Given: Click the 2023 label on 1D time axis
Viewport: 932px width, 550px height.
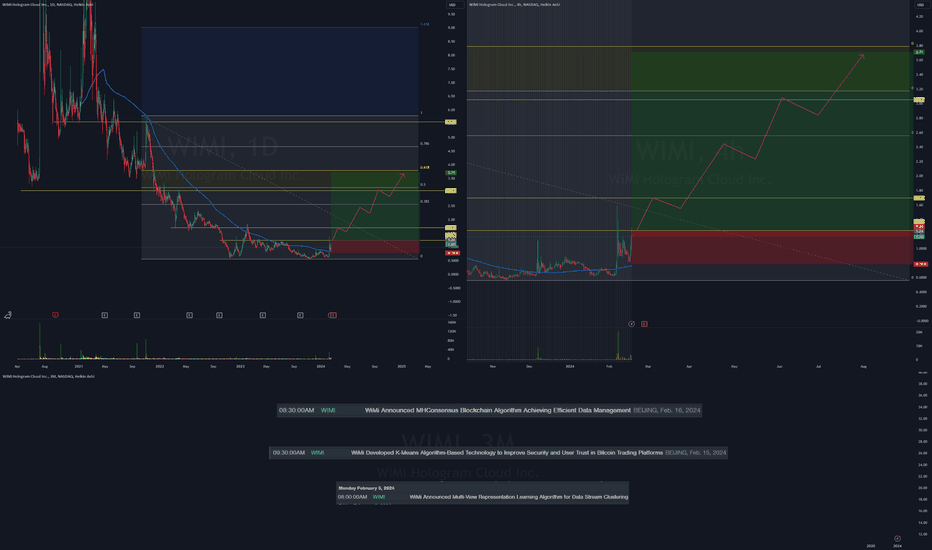Looking at the screenshot, I should coord(240,367).
